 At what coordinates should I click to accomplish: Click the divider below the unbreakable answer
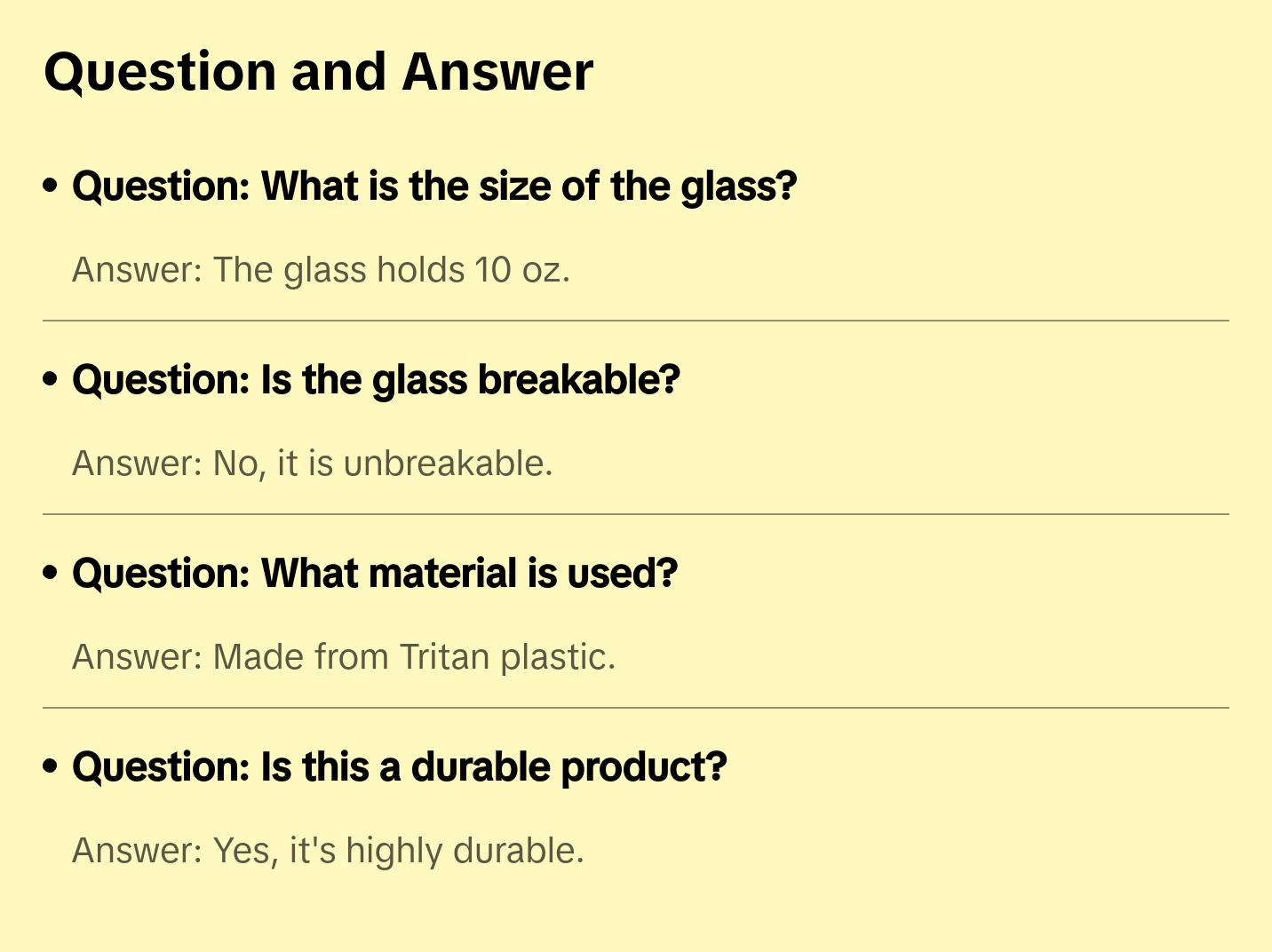tap(636, 514)
